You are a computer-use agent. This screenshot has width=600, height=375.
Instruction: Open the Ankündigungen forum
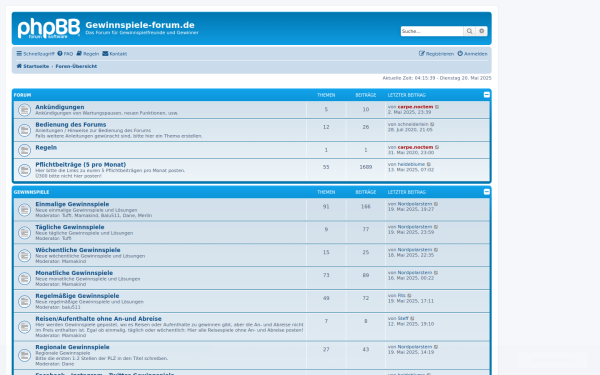(60, 107)
